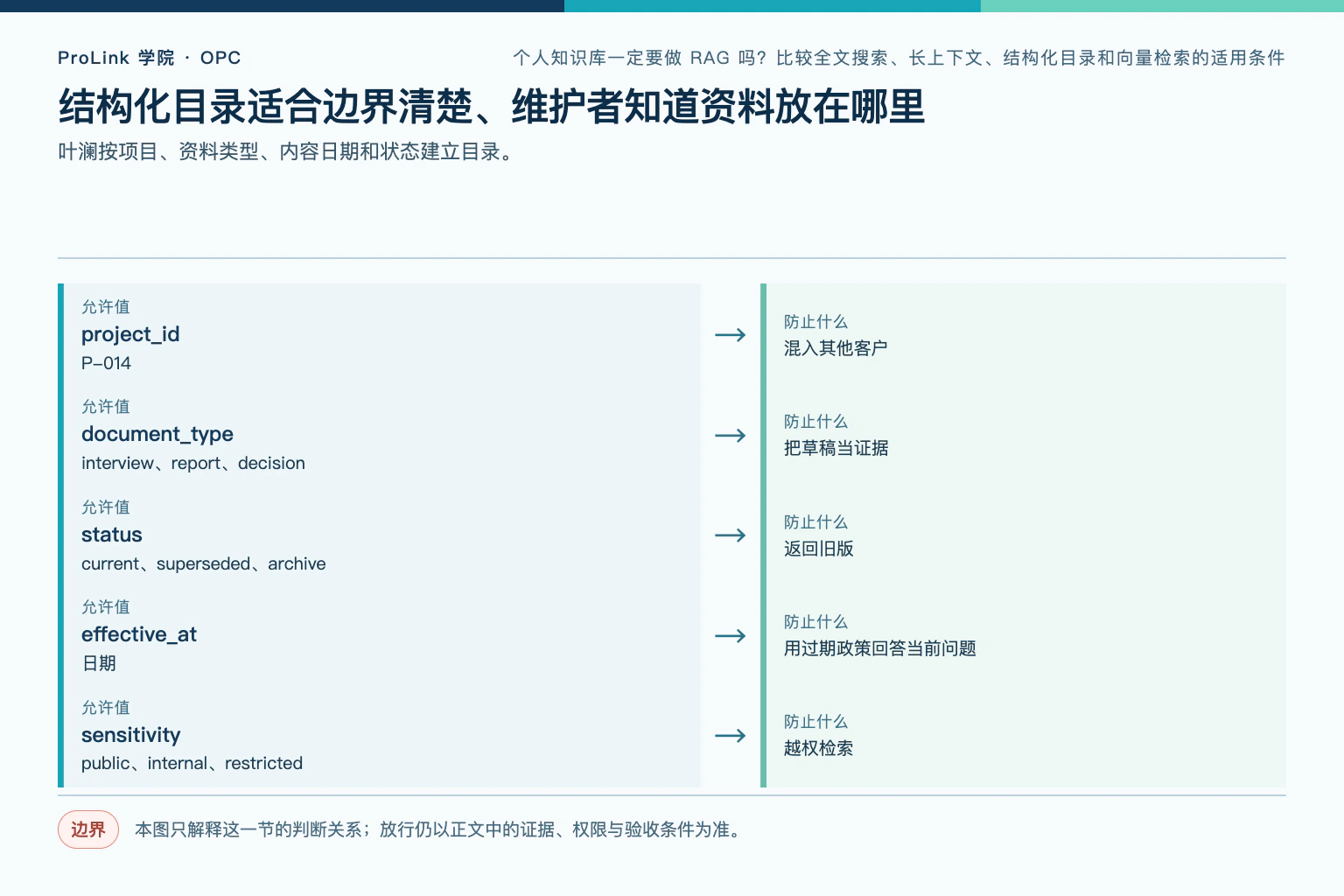Click the 防止什么 label above 越权检索

point(815,722)
